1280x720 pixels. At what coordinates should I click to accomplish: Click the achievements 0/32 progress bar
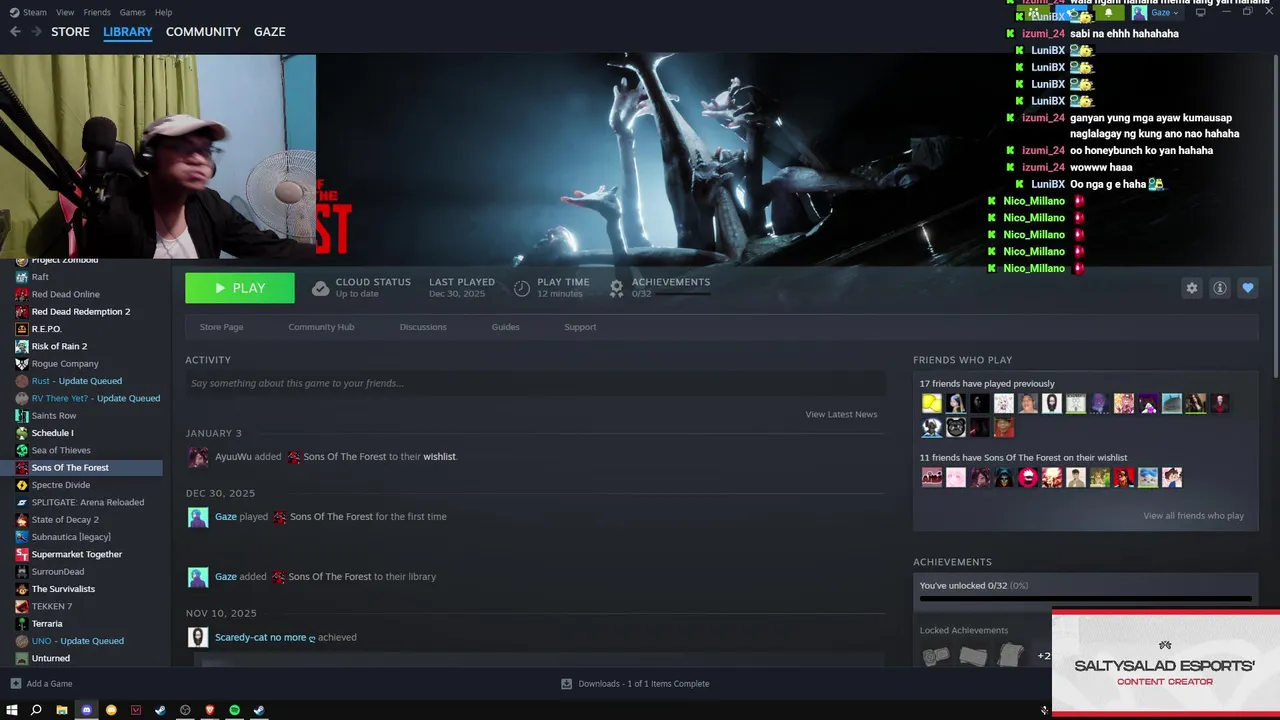pyautogui.click(x=1085, y=599)
